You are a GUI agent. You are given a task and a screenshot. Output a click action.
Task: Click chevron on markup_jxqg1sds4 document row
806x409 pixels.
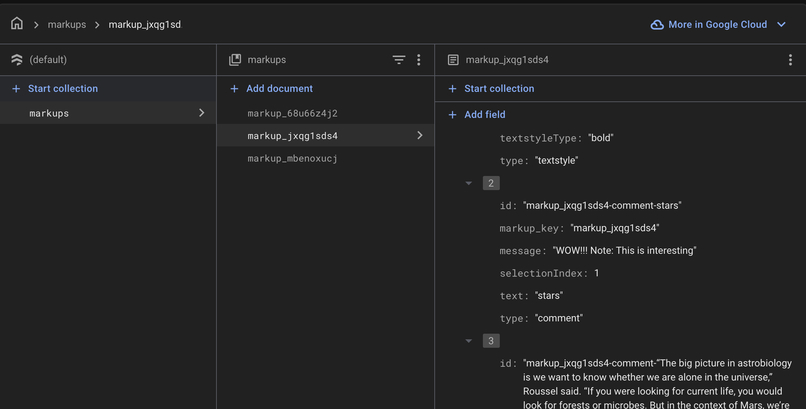pyautogui.click(x=419, y=135)
